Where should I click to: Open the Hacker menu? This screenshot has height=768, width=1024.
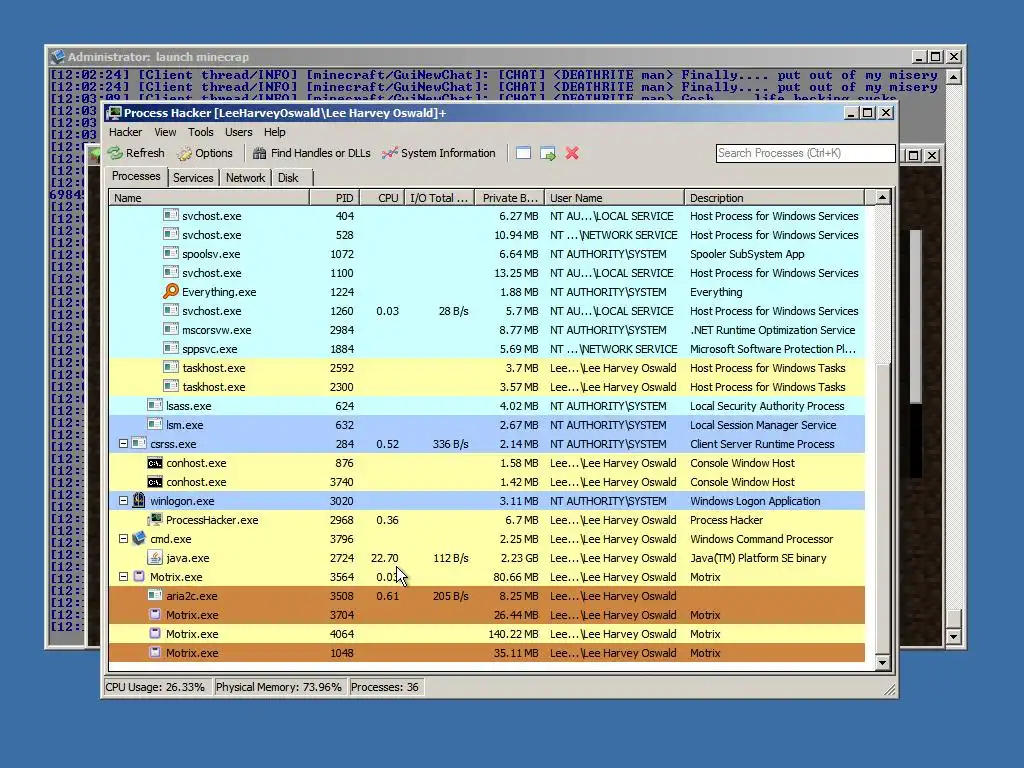pos(125,132)
